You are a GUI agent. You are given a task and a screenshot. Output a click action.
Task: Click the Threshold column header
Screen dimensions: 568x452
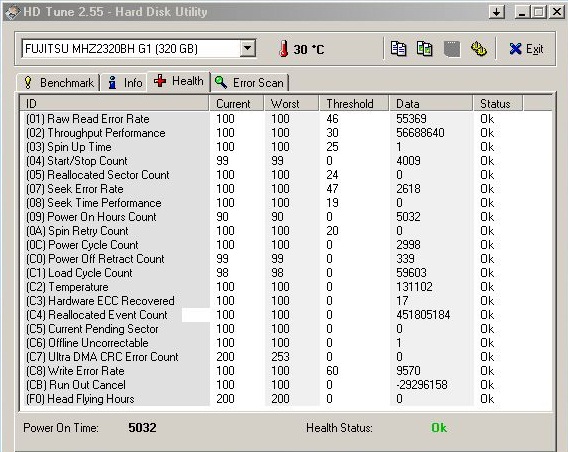354,104
